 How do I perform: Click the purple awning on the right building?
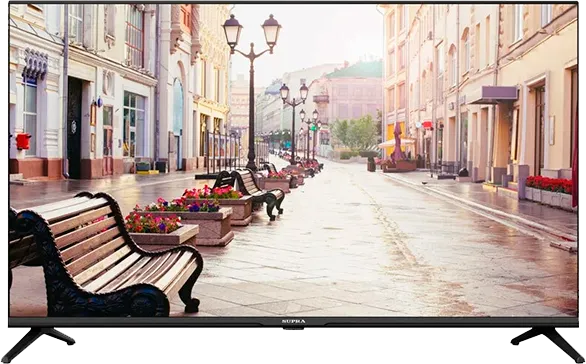(x=494, y=94)
